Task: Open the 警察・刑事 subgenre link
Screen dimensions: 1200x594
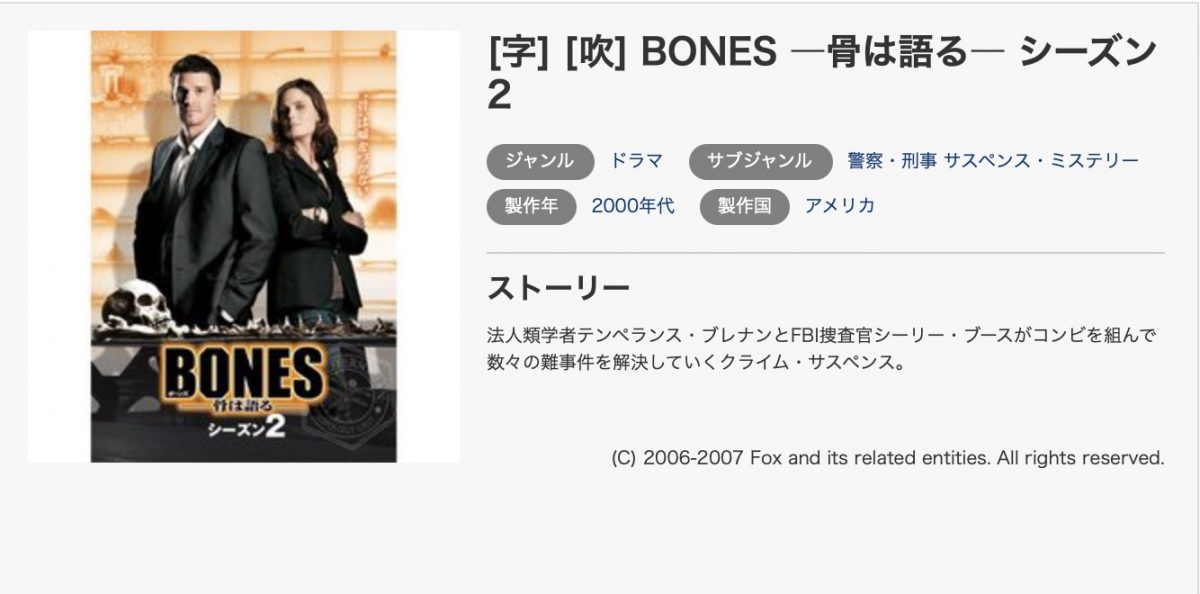Action: pos(891,160)
